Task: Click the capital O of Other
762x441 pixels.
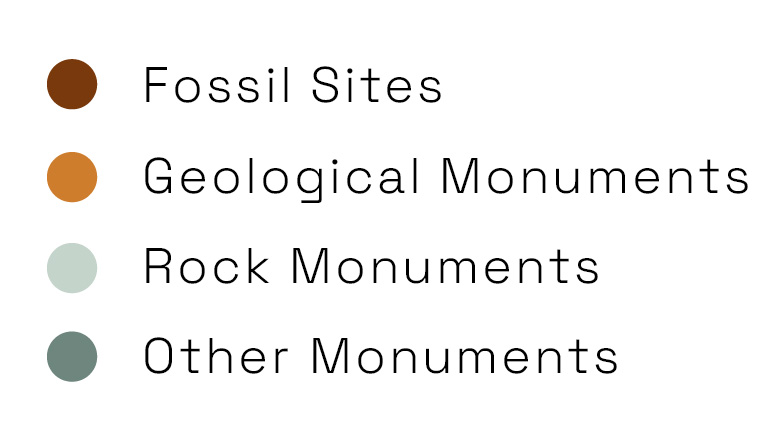Action: click(159, 356)
